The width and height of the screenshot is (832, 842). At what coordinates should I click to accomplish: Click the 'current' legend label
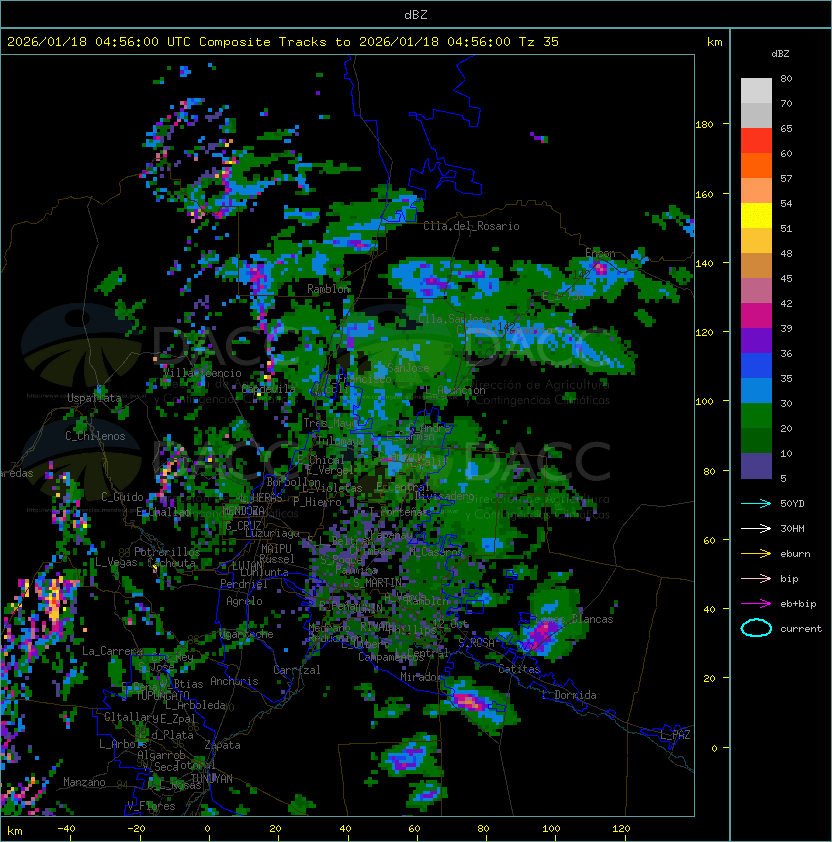[x=801, y=628]
